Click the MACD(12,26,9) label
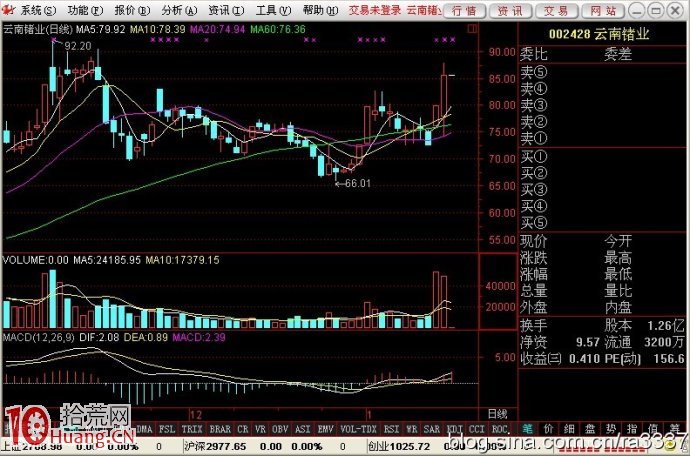The image size is (690, 456). click(x=39, y=338)
